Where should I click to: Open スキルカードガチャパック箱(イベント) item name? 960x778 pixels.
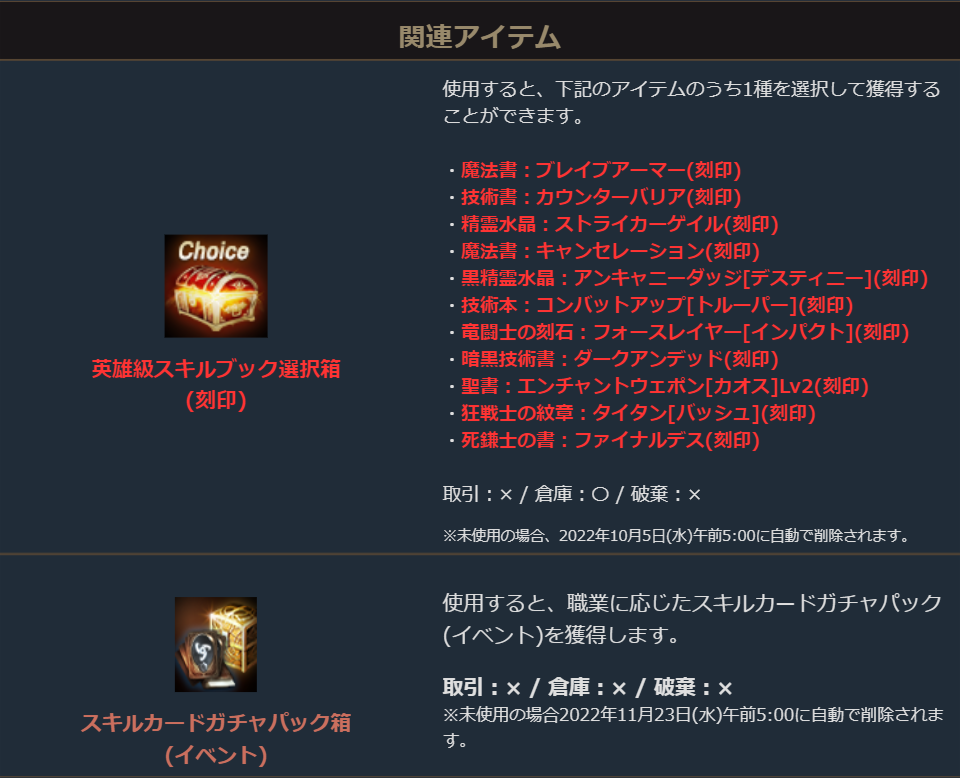216,739
